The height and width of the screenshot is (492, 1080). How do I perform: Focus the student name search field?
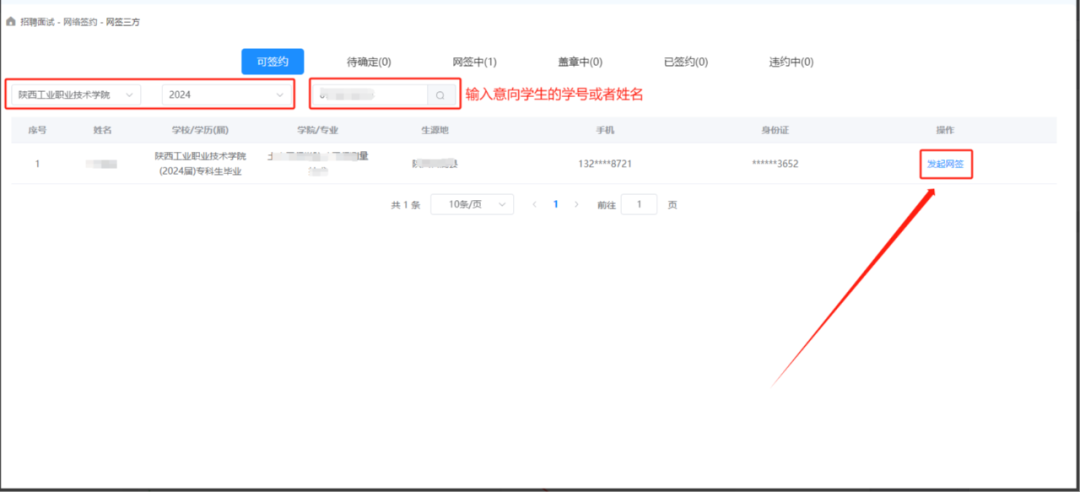[370, 95]
